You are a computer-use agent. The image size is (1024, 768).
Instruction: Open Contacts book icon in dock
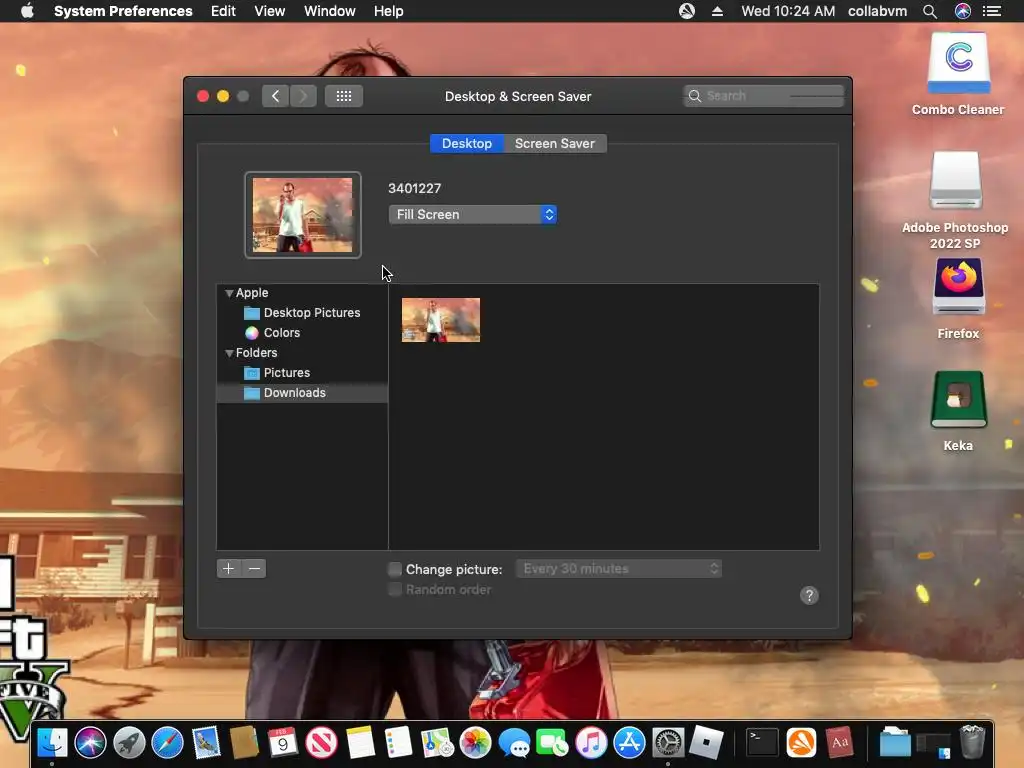[x=244, y=743]
